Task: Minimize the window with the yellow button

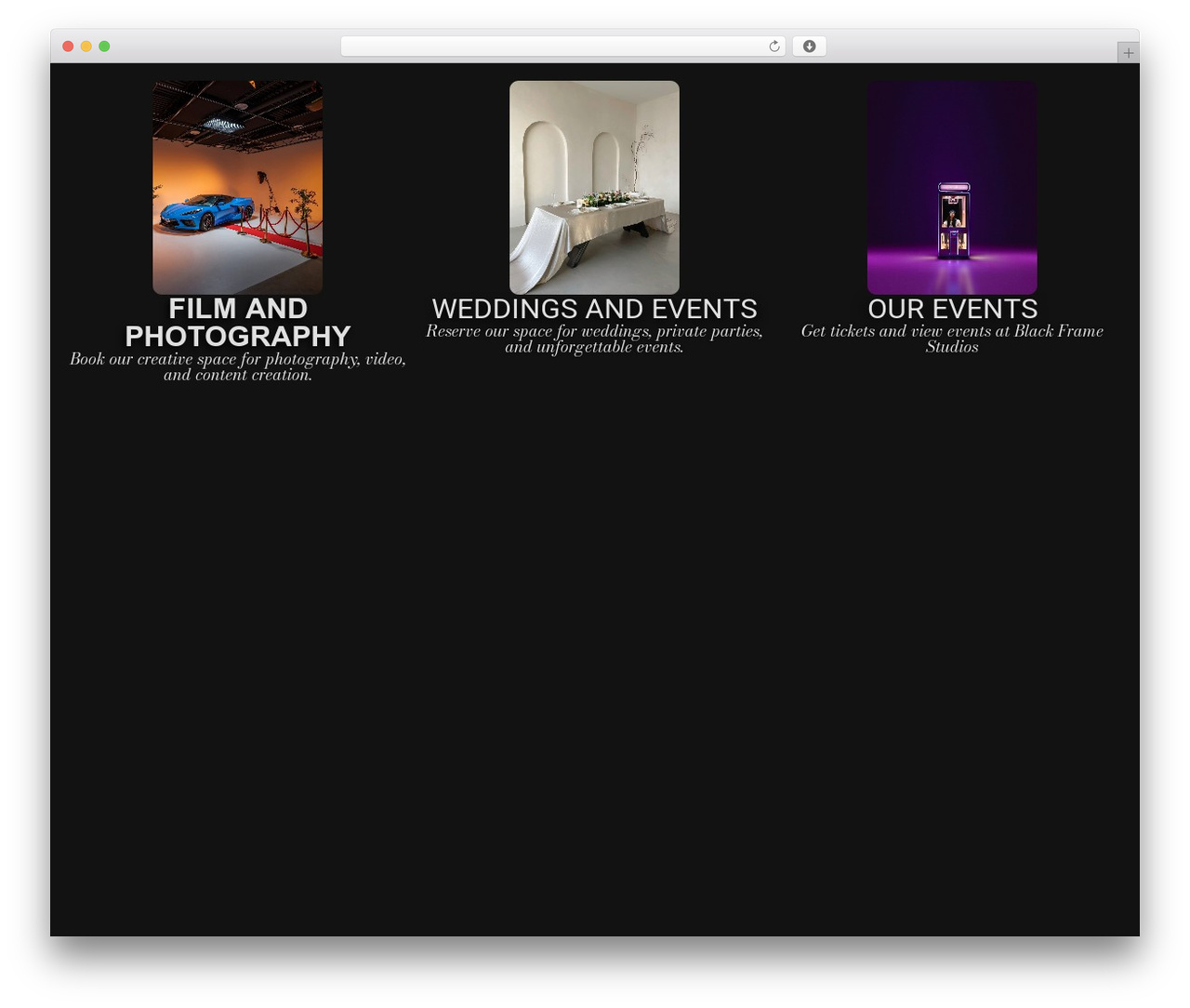Action: 86,46
